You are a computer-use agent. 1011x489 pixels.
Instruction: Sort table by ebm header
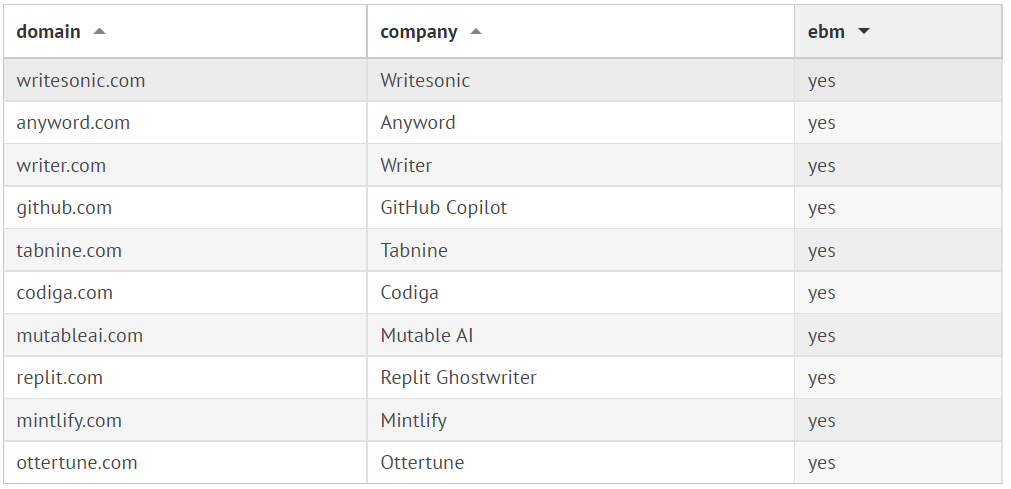(x=826, y=32)
